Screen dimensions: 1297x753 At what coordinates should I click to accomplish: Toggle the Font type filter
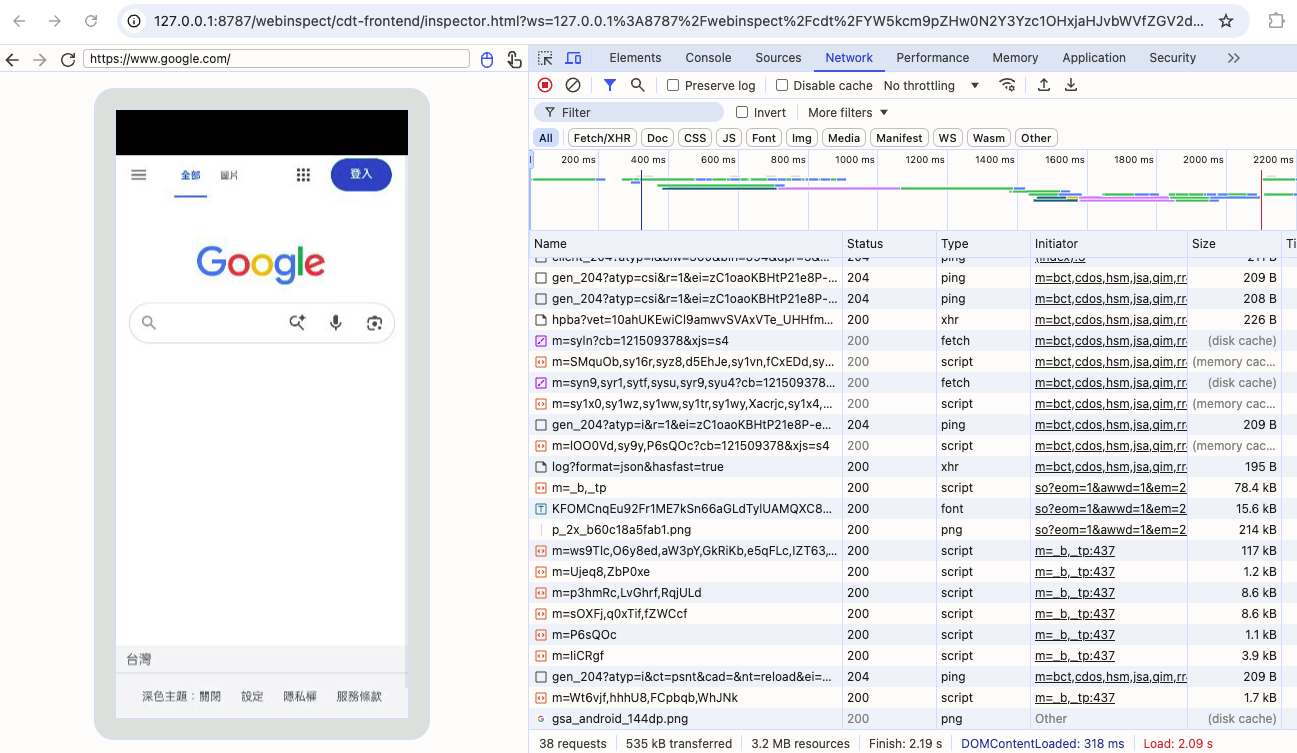coord(764,138)
